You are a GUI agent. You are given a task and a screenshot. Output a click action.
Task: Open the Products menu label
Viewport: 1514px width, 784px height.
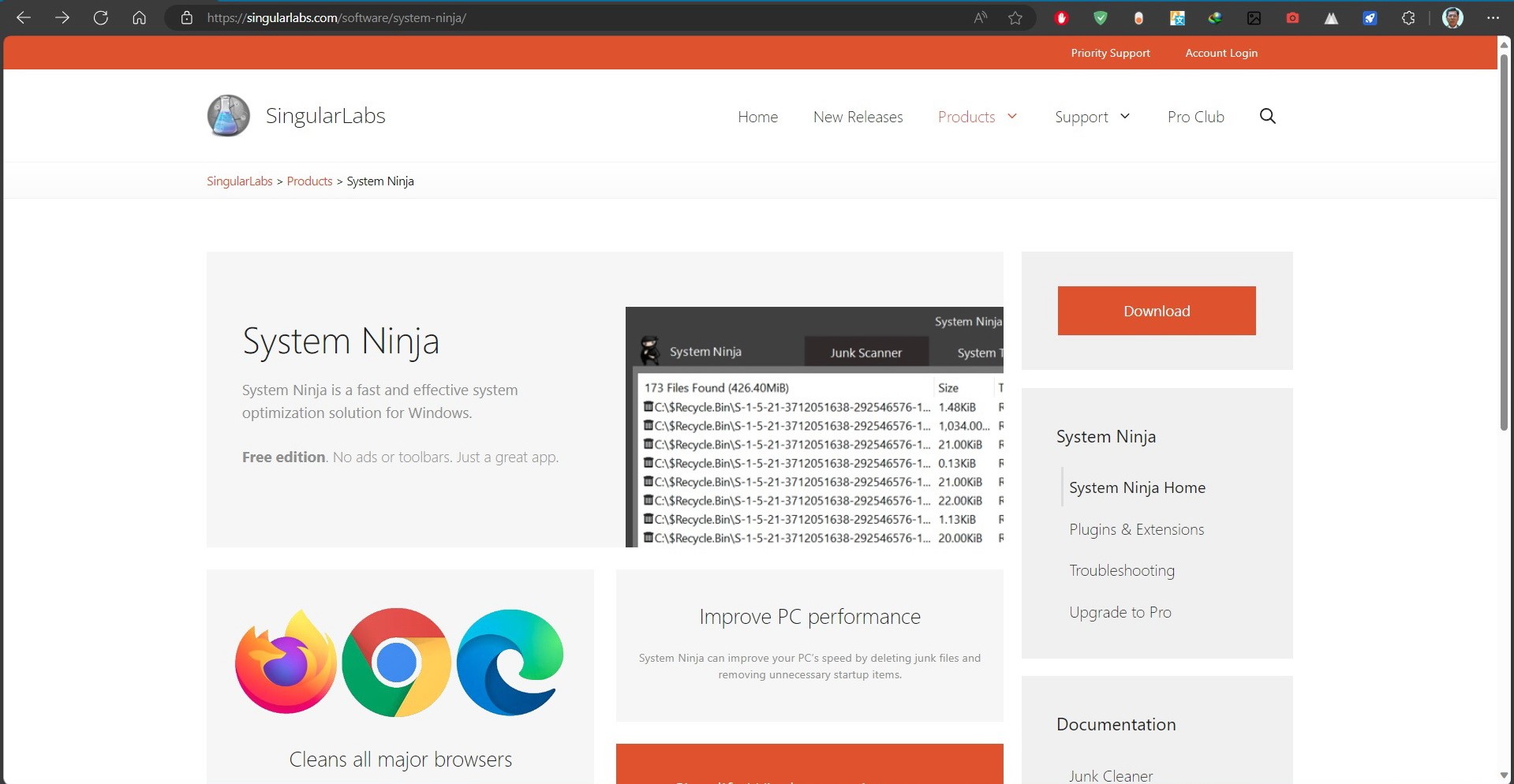point(966,117)
